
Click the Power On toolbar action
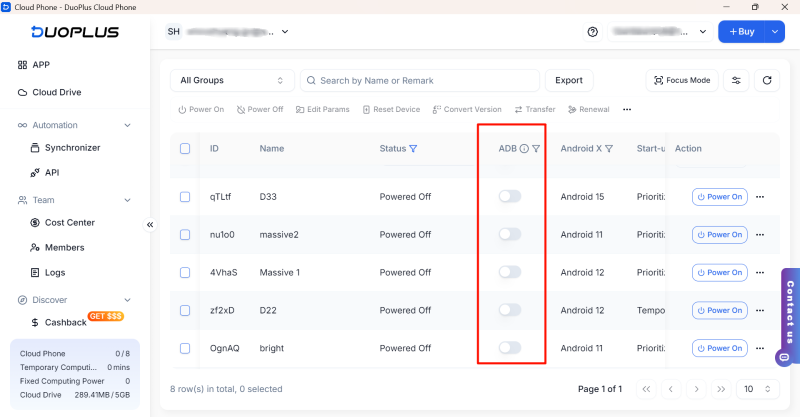201,109
